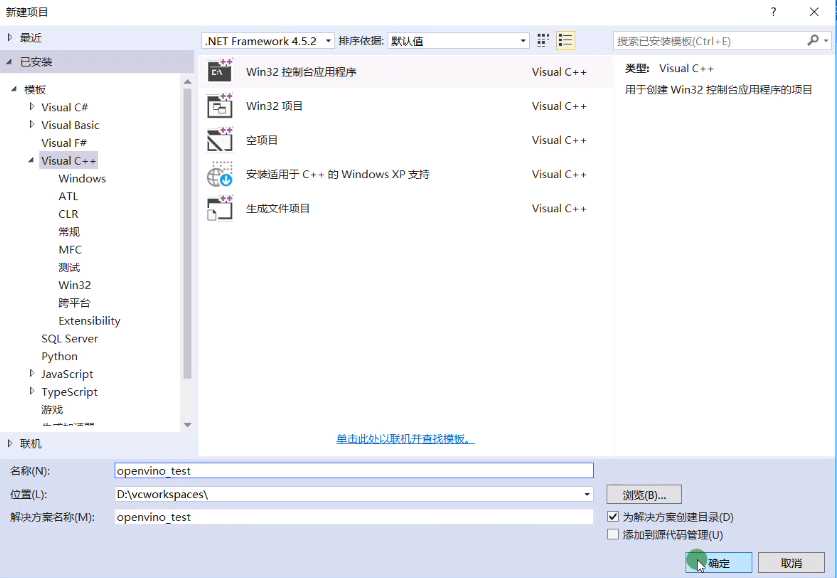
Task: Select 游戏 in template tree
Action: click(x=52, y=409)
